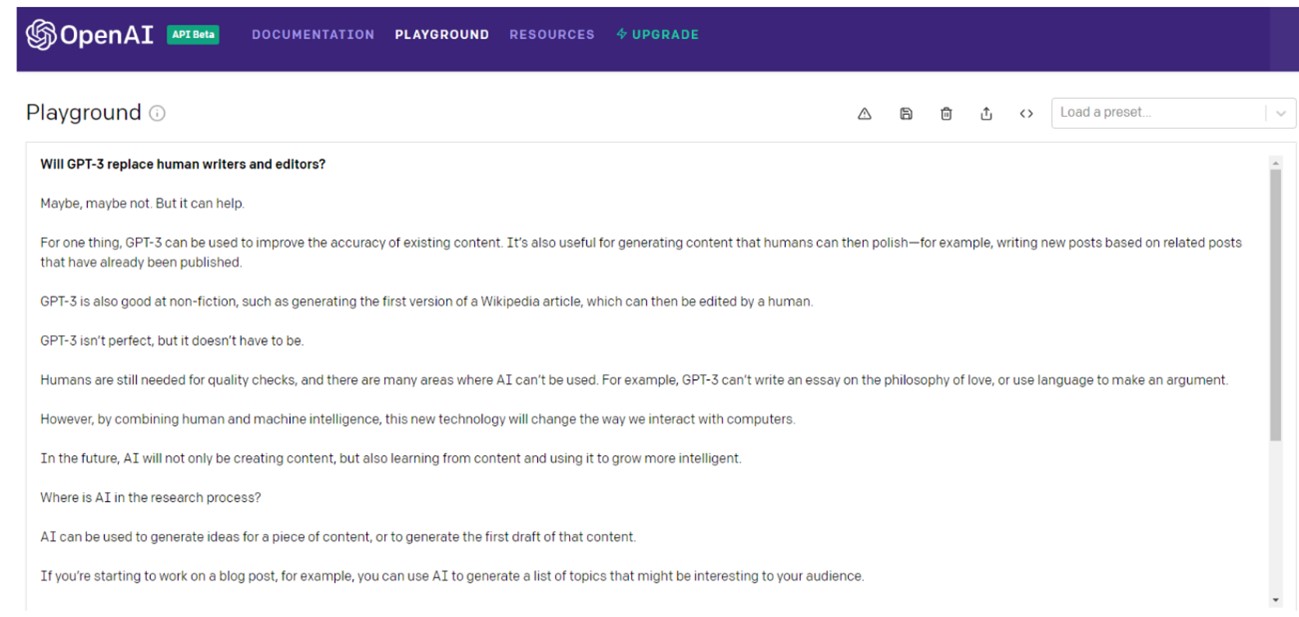Place cursor in 'Maybe, maybe not' line
Image resolution: width=1299 pixels, height=617 pixels.
click(142, 203)
